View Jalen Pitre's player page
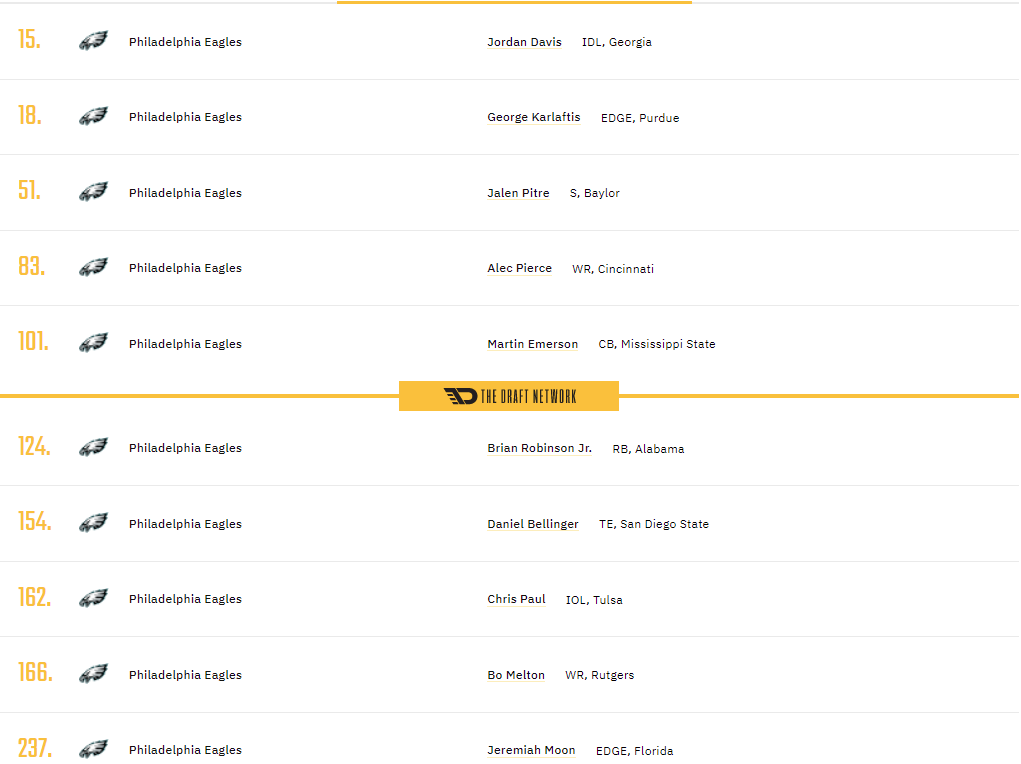Viewport: 1021px width, 764px height. (x=518, y=193)
